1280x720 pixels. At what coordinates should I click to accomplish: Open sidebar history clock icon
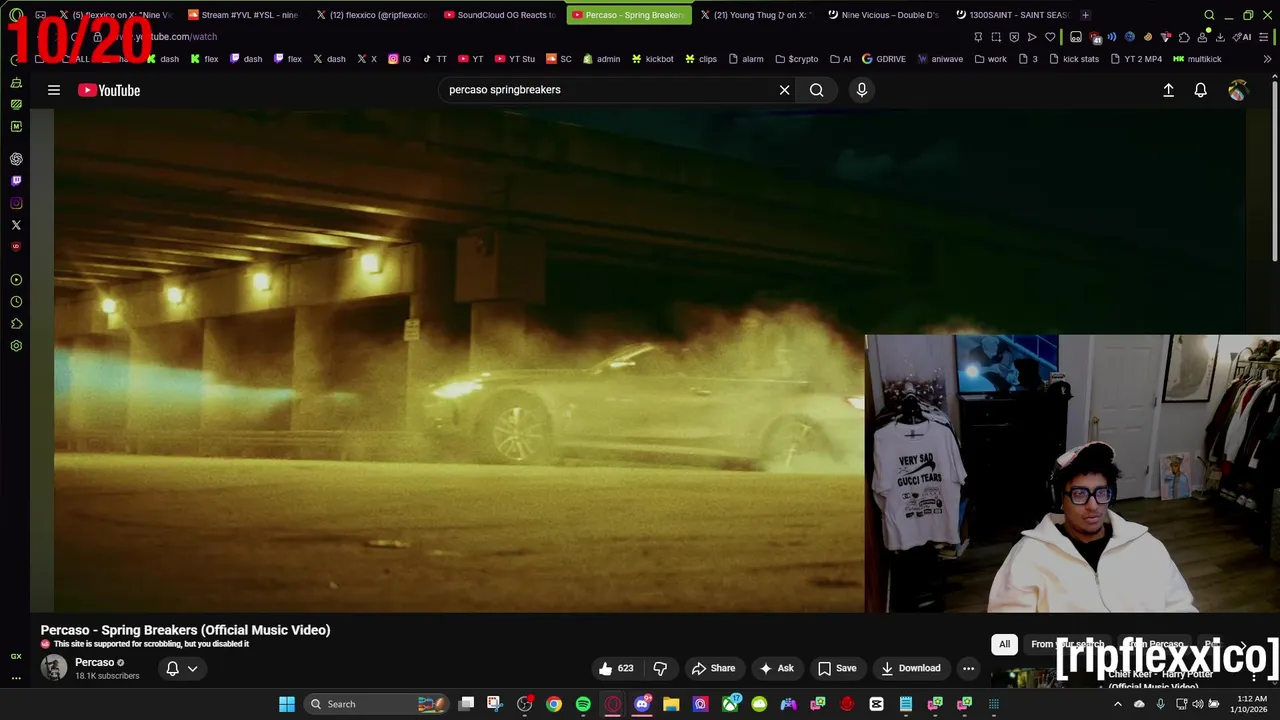(16, 302)
